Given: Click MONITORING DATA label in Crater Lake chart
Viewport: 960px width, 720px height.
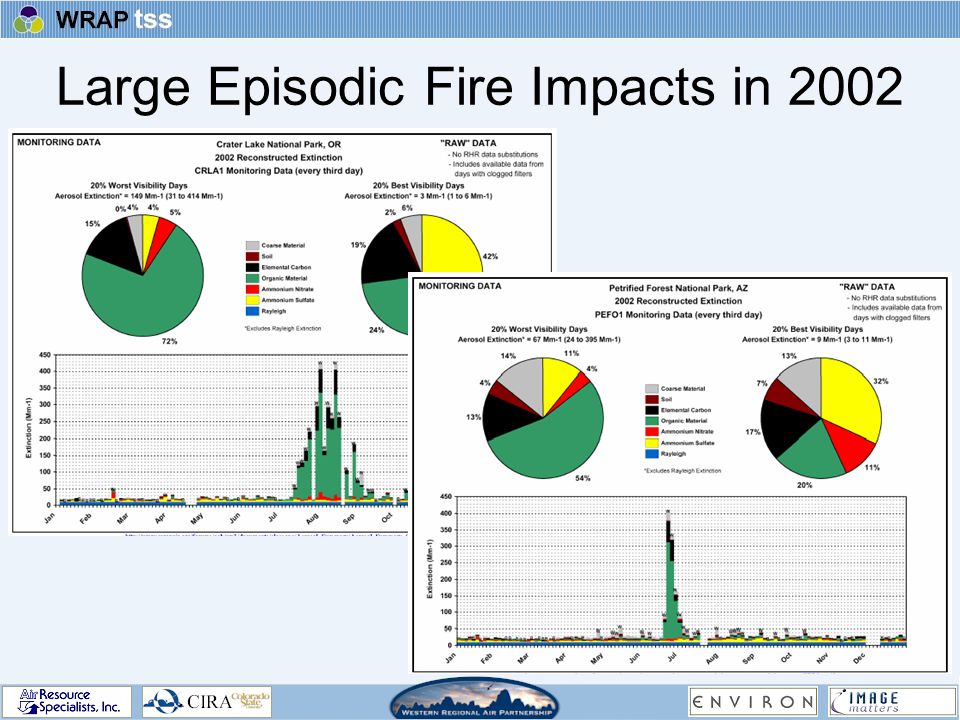Looking at the screenshot, I should (59, 142).
